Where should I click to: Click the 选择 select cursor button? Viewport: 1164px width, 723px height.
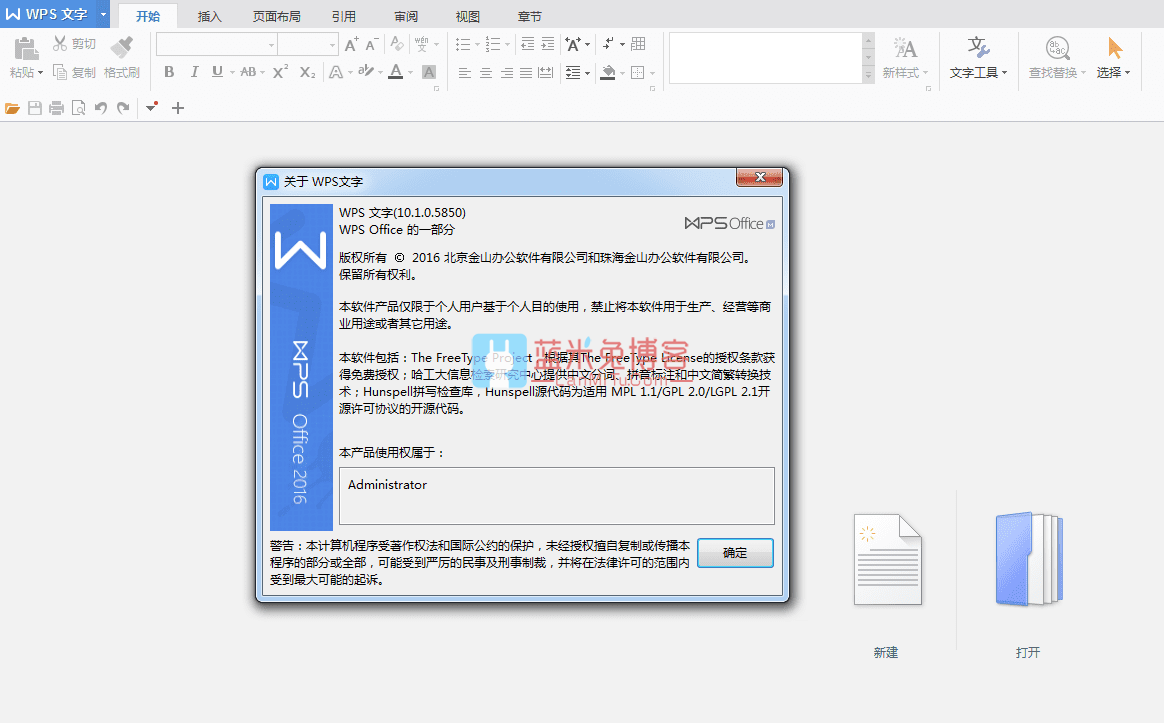point(1113,58)
